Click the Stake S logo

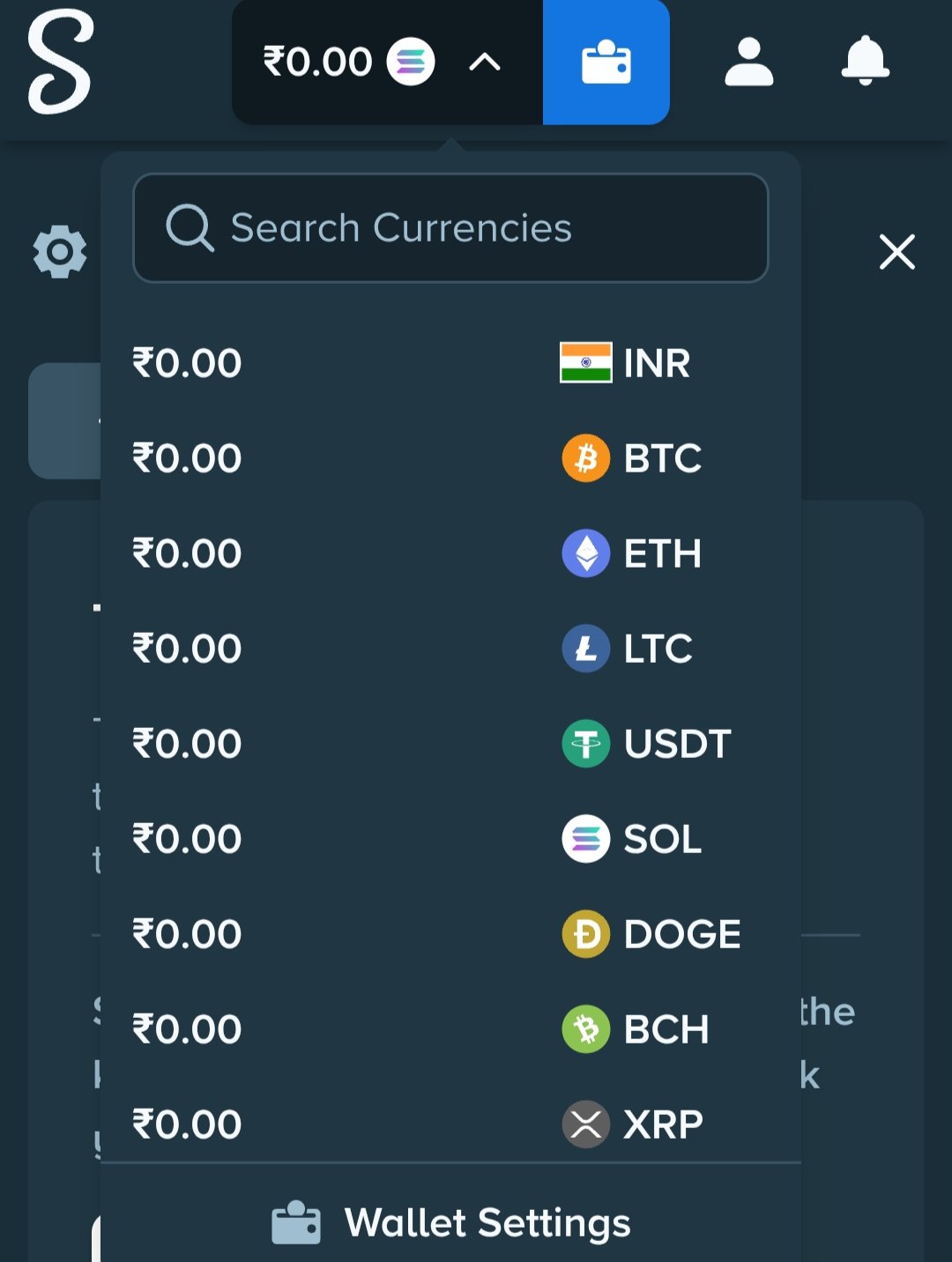(x=60, y=62)
